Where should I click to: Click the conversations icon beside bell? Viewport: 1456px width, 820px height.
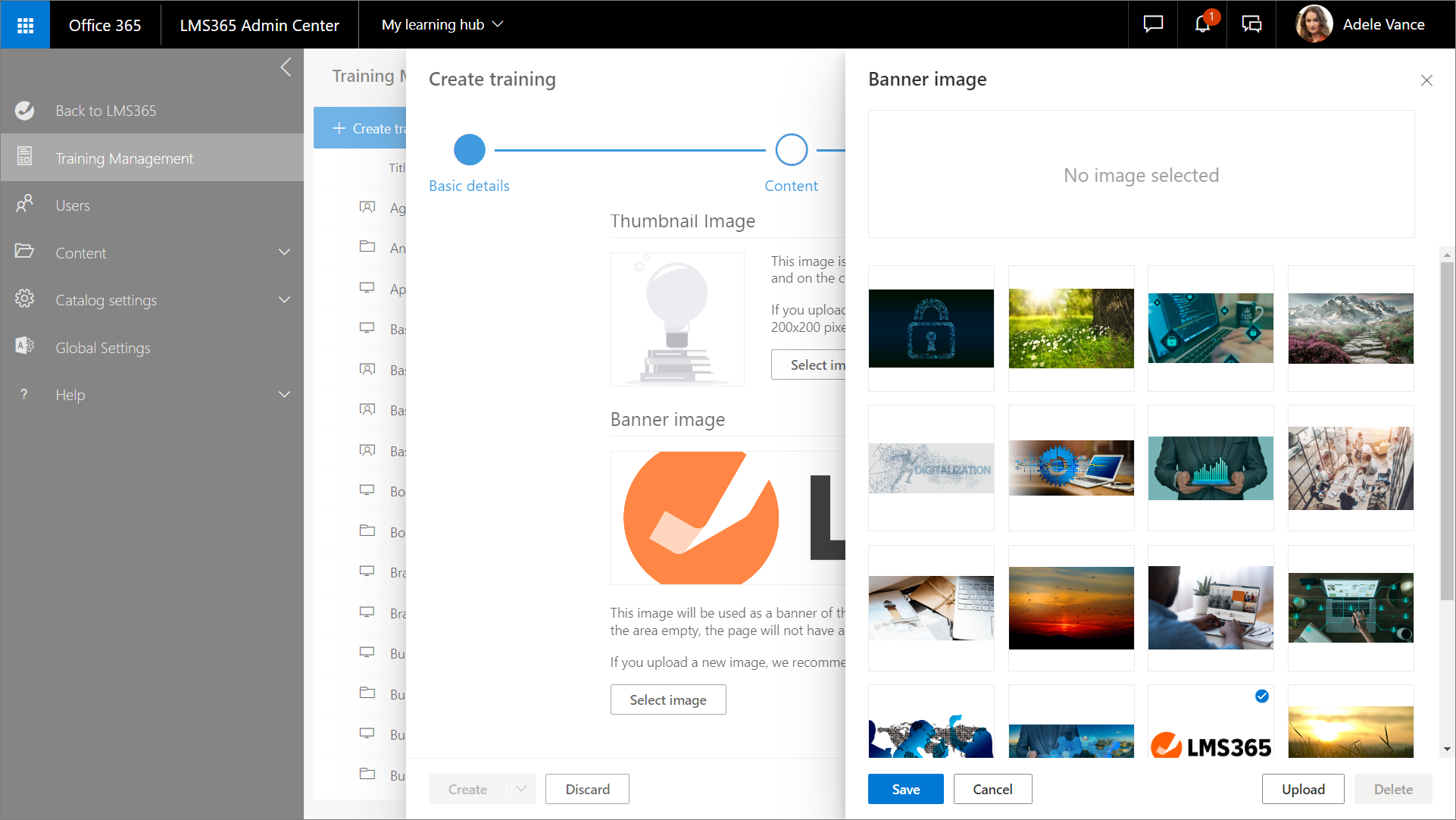(1251, 24)
